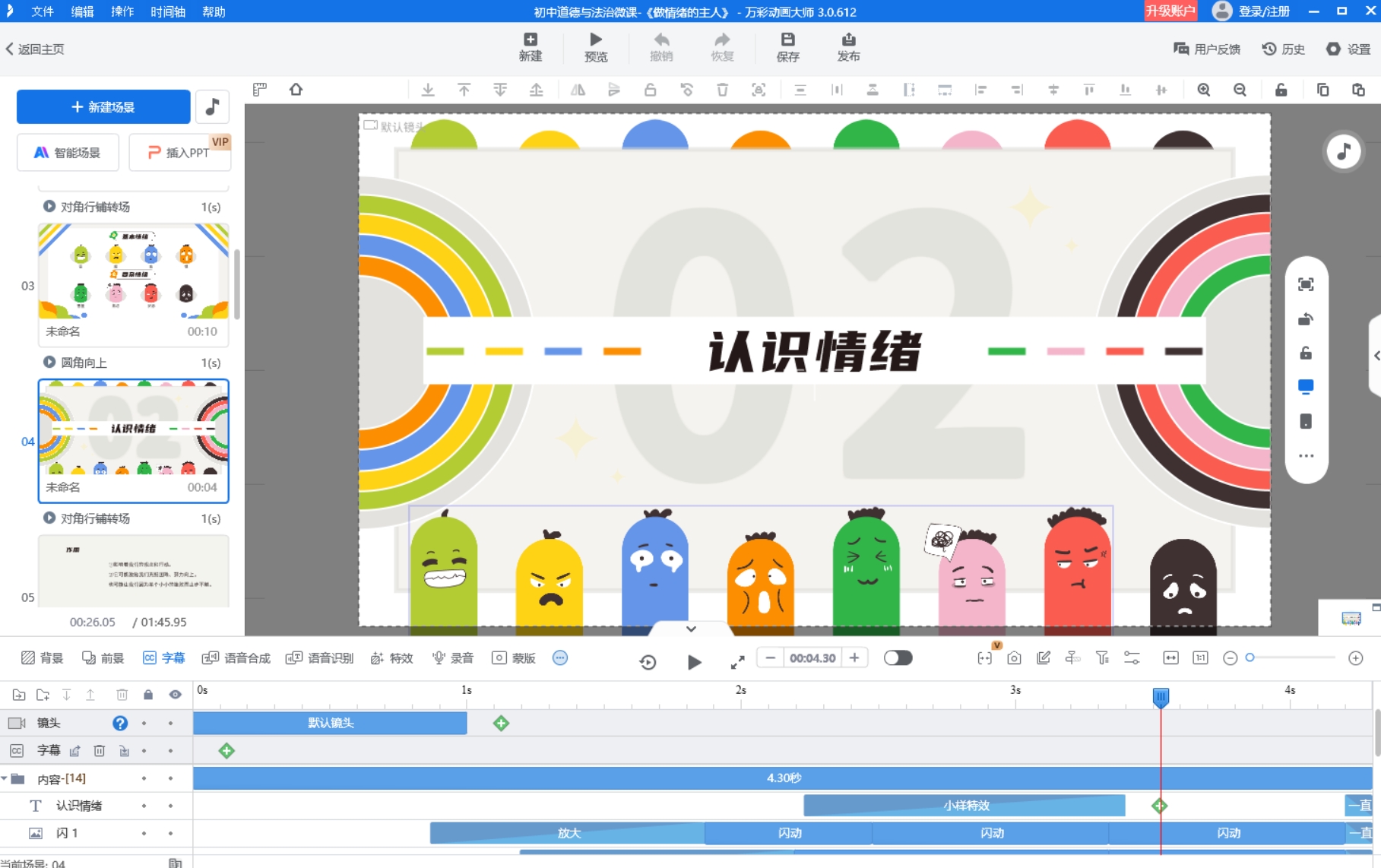The width and height of the screenshot is (1381, 868).
Task: Click the 新建 (new) toolbar icon
Action: pyautogui.click(x=530, y=46)
